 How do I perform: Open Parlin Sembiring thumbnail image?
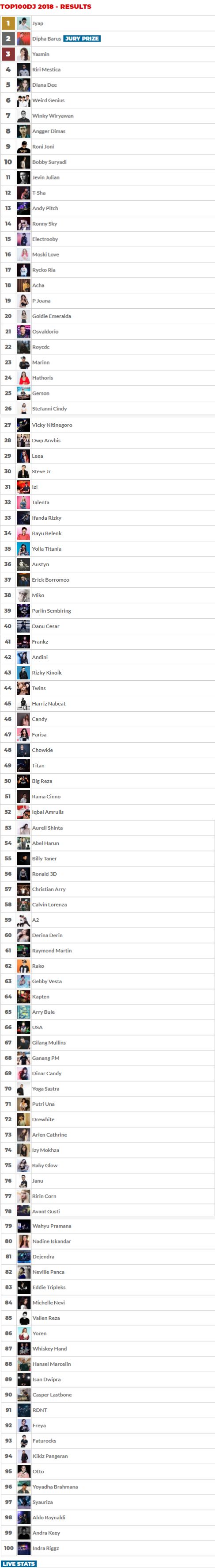point(24,610)
